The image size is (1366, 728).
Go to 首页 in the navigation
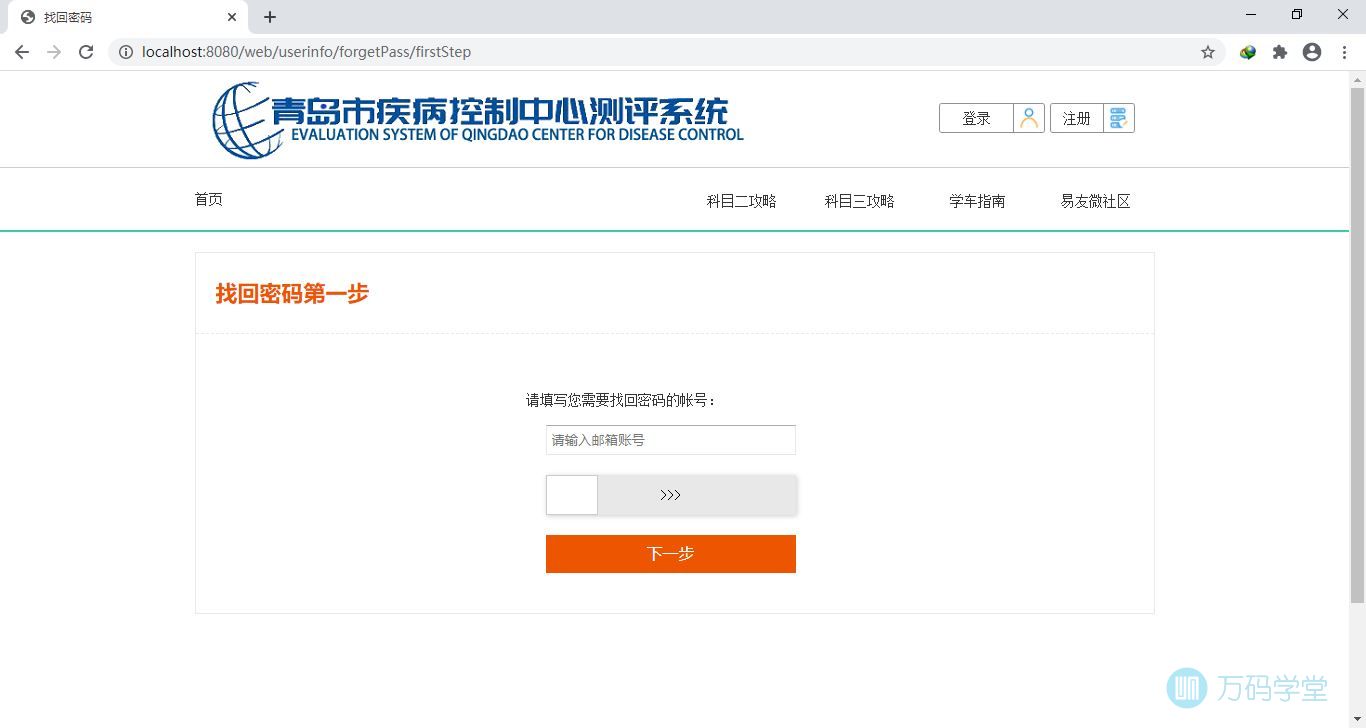click(208, 200)
